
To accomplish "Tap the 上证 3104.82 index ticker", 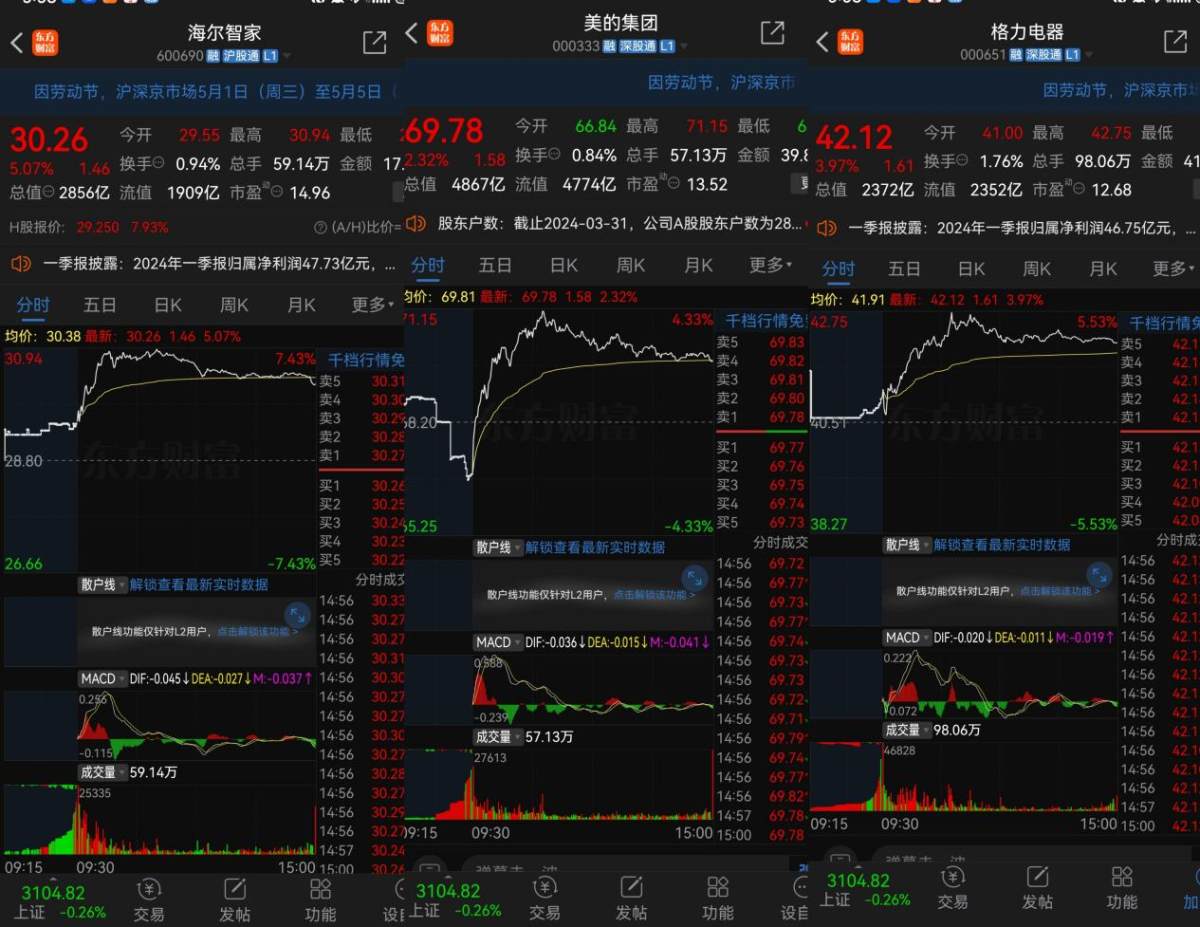I will point(60,895).
